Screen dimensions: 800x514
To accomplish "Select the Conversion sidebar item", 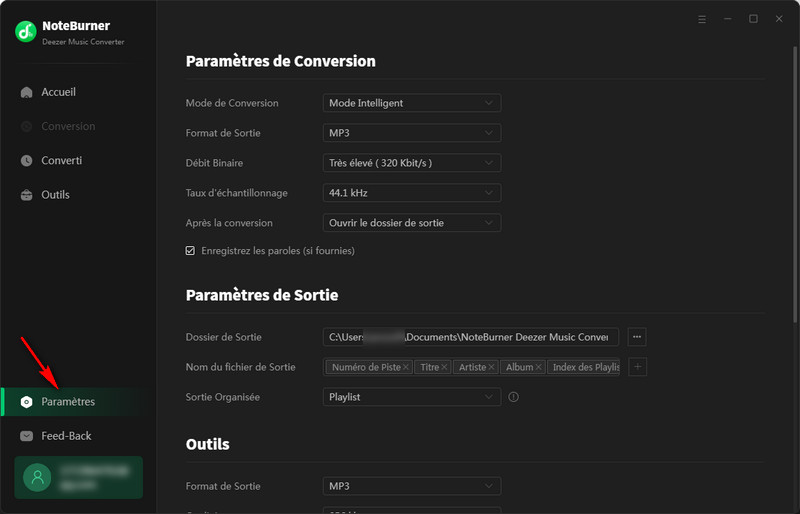I will point(78,127).
